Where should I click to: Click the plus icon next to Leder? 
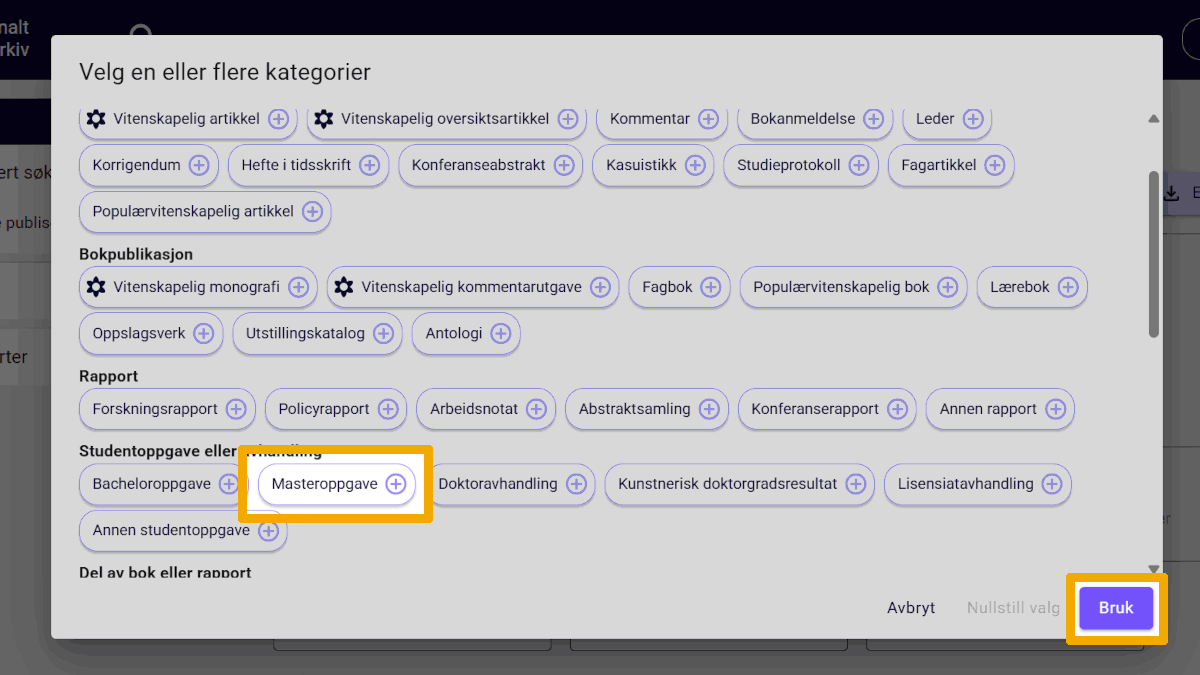(x=973, y=119)
